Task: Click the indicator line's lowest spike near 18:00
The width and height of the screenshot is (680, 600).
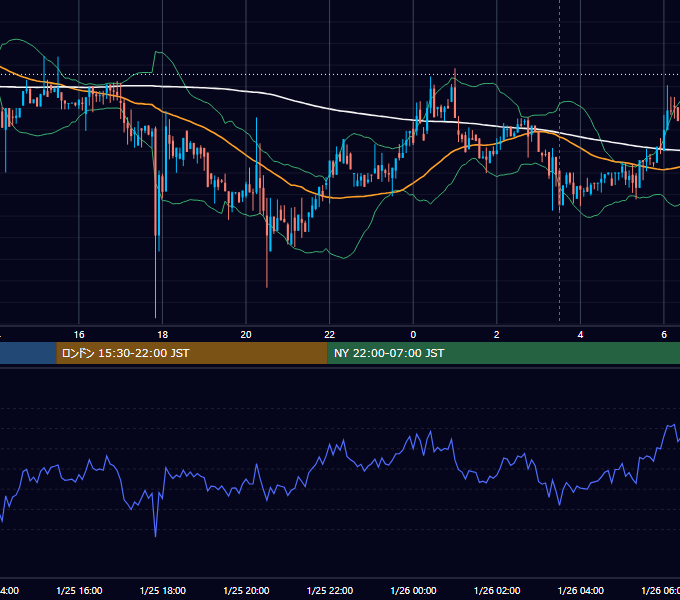Action: point(155,534)
